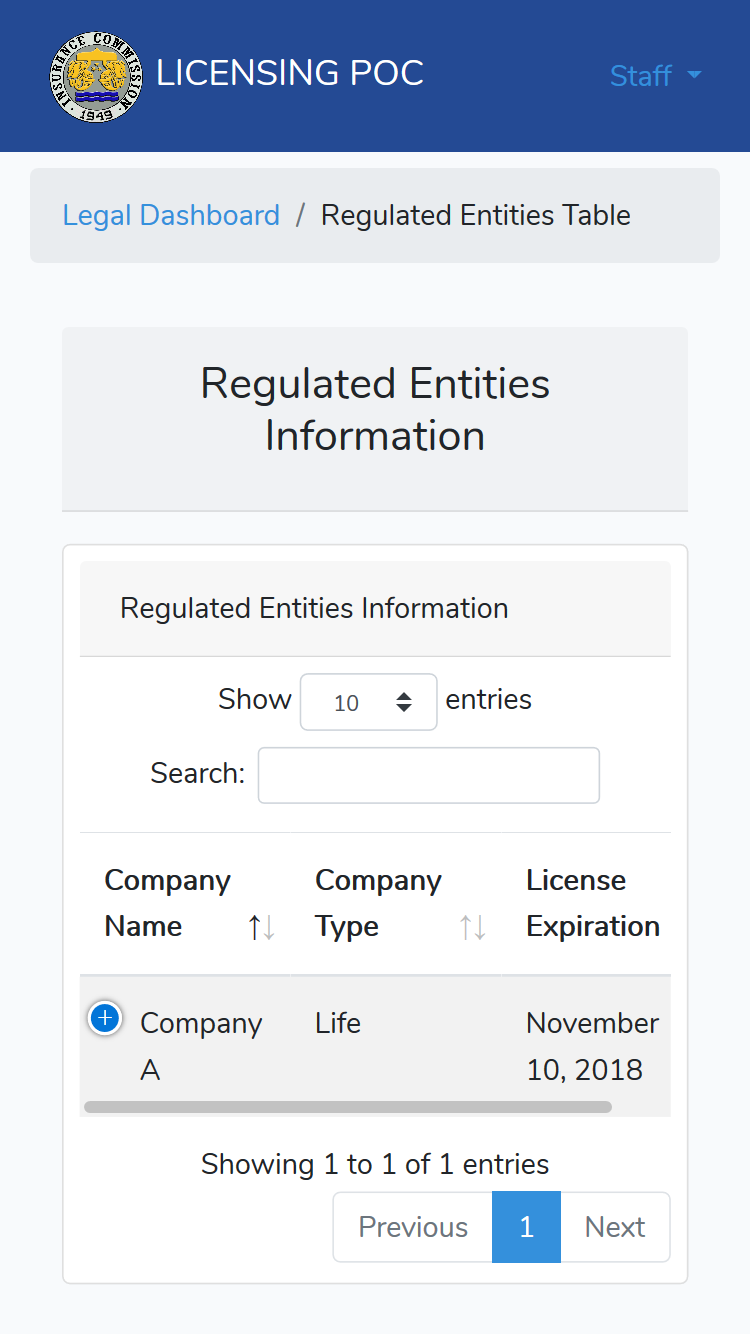Click the Legal Dashboard breadcrumb link

(x=171, y=215)
